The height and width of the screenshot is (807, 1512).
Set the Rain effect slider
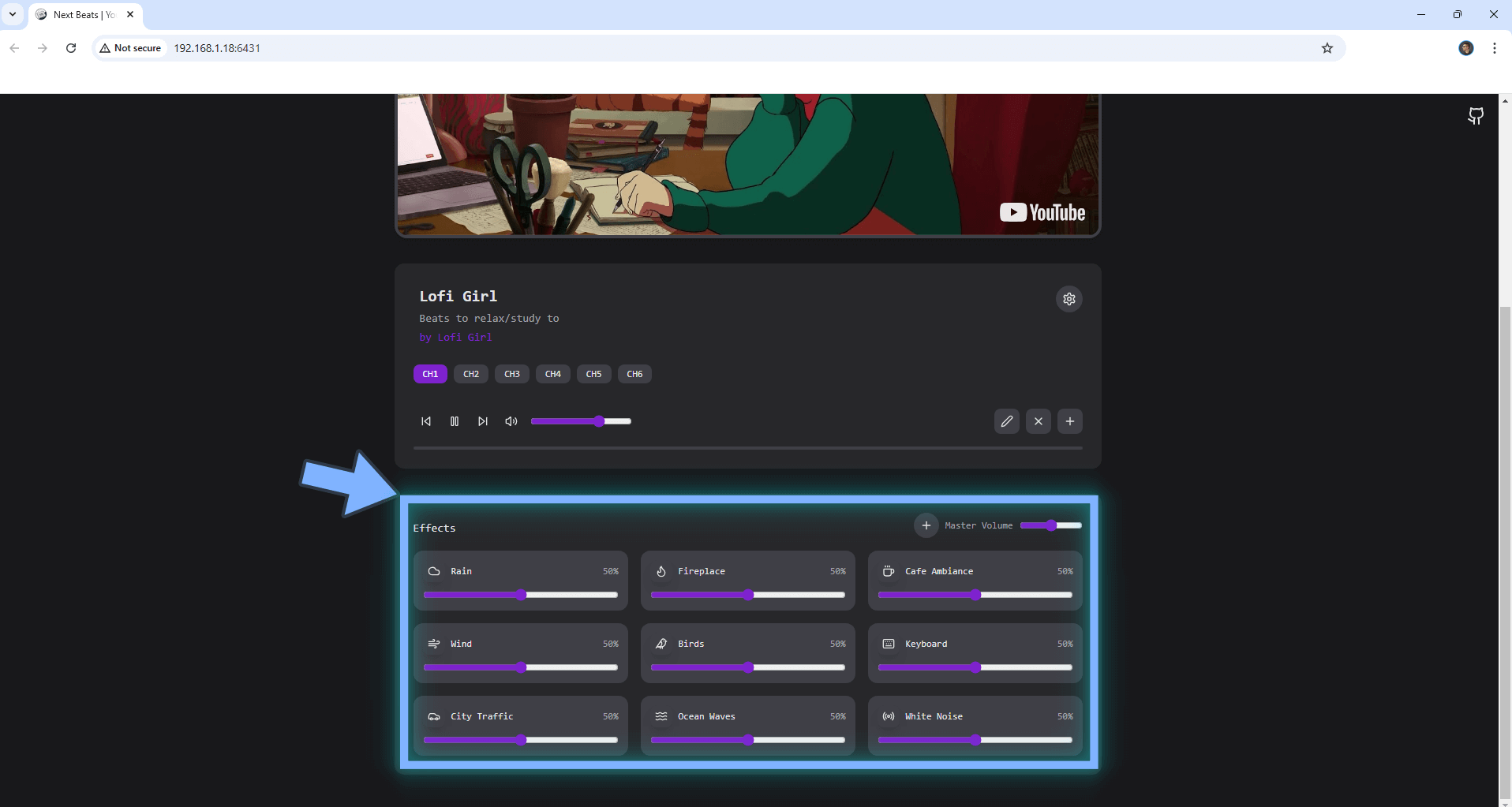[521, 595]
